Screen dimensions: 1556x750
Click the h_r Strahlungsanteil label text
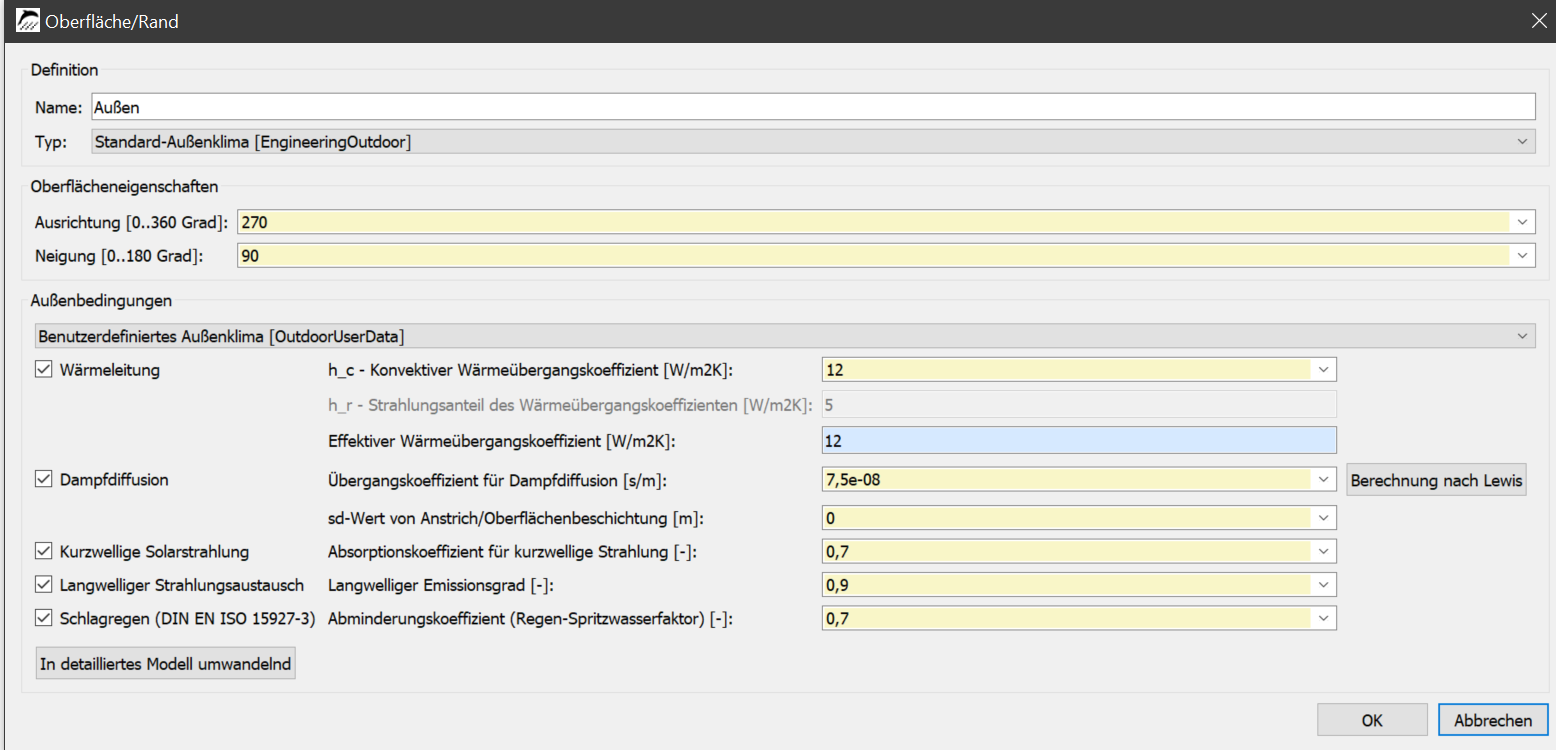point(570,404)
